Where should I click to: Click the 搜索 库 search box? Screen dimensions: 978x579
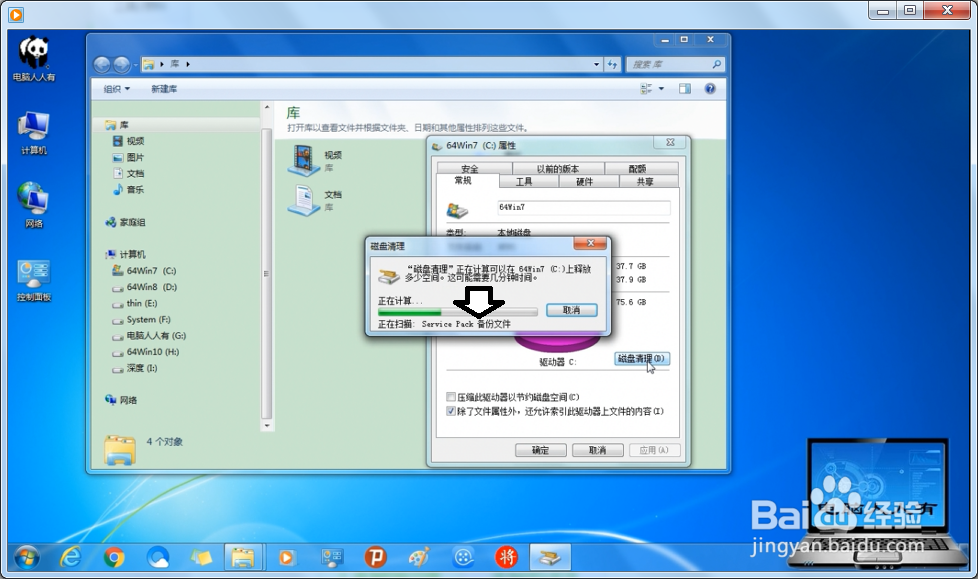pyautogui.click(x=674, y=64)
